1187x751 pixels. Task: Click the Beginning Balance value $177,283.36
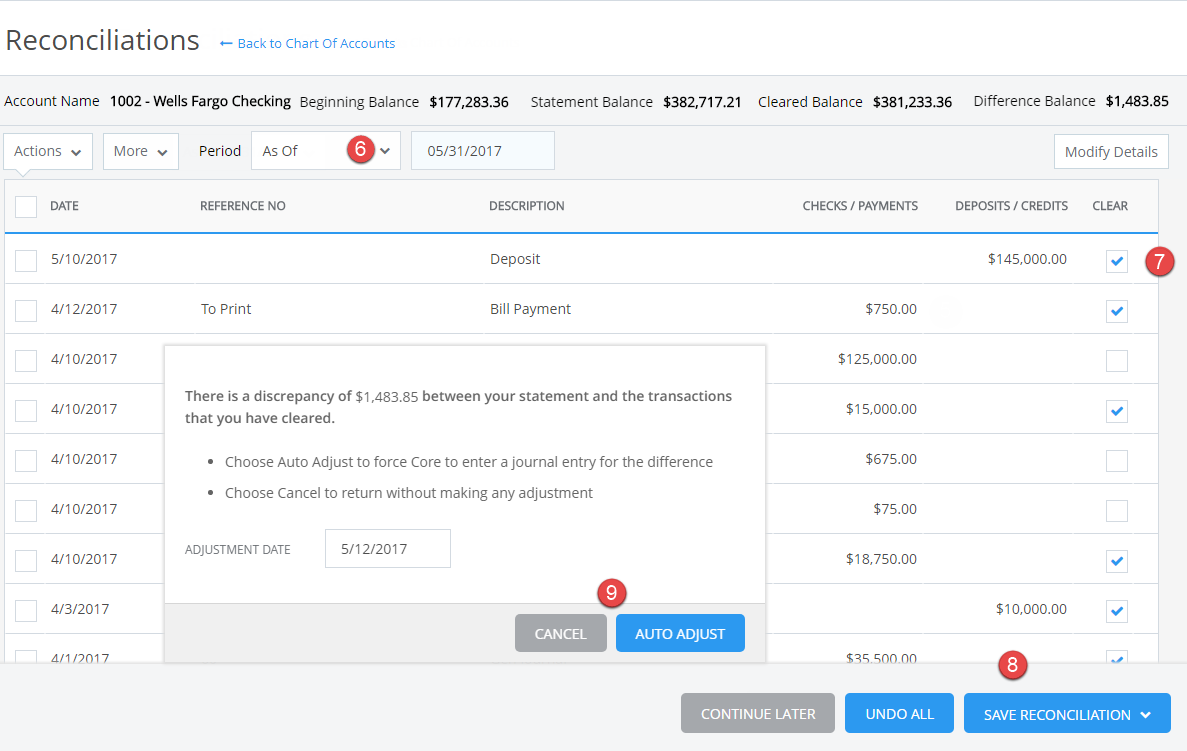point(469,102)
